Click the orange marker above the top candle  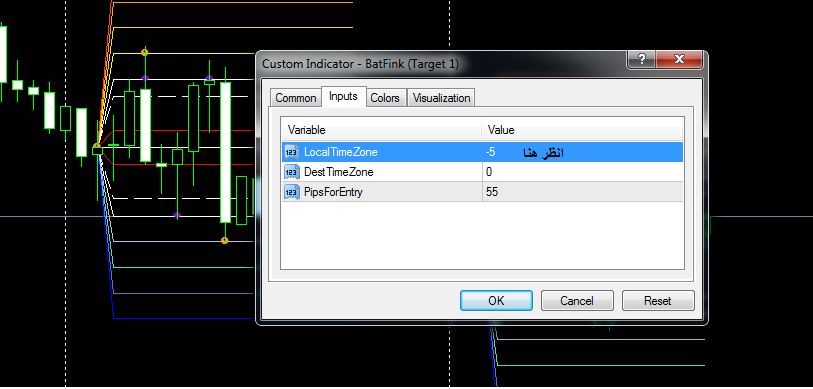[x=145, y=52]
